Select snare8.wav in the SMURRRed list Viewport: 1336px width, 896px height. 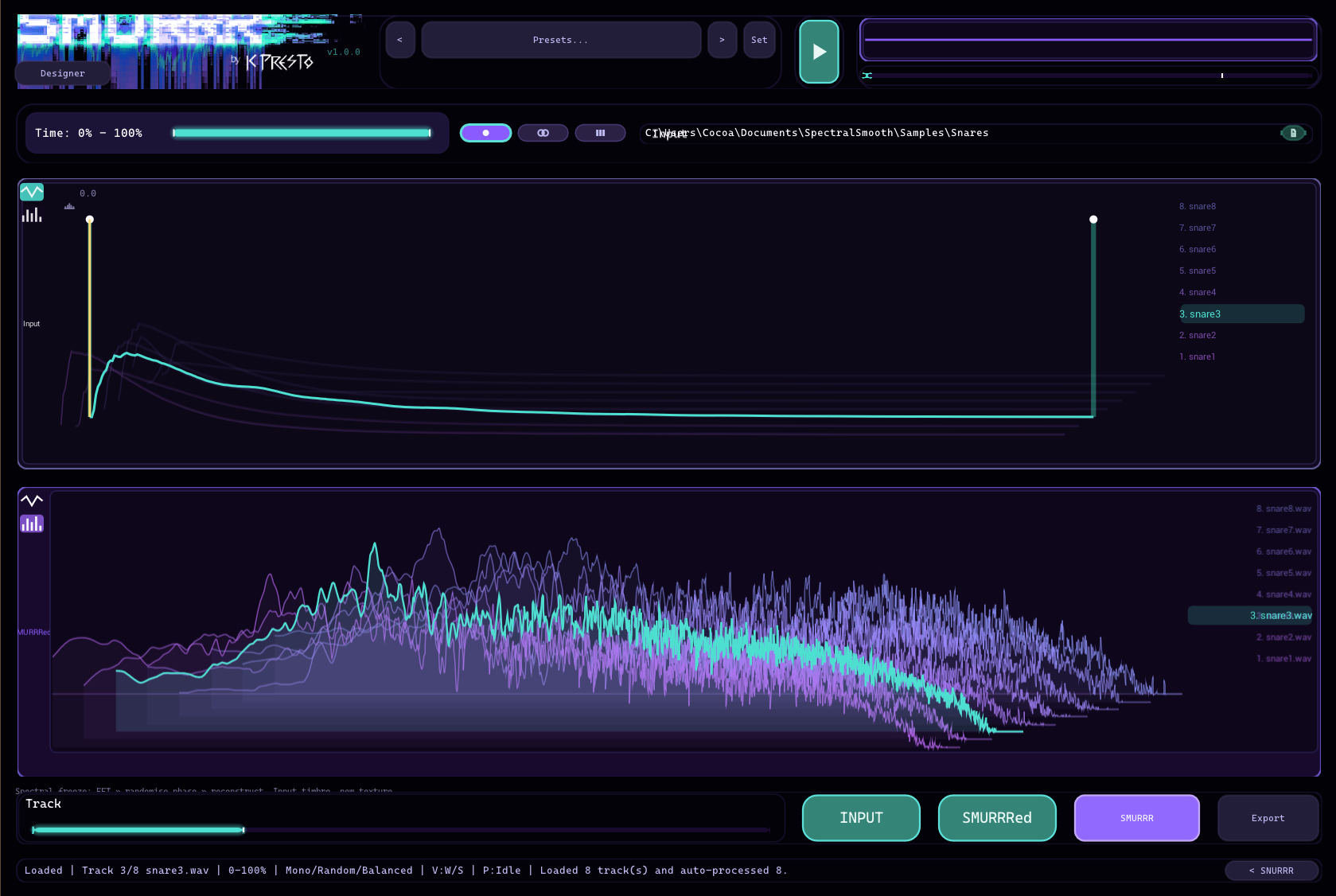click(1284, 508)
